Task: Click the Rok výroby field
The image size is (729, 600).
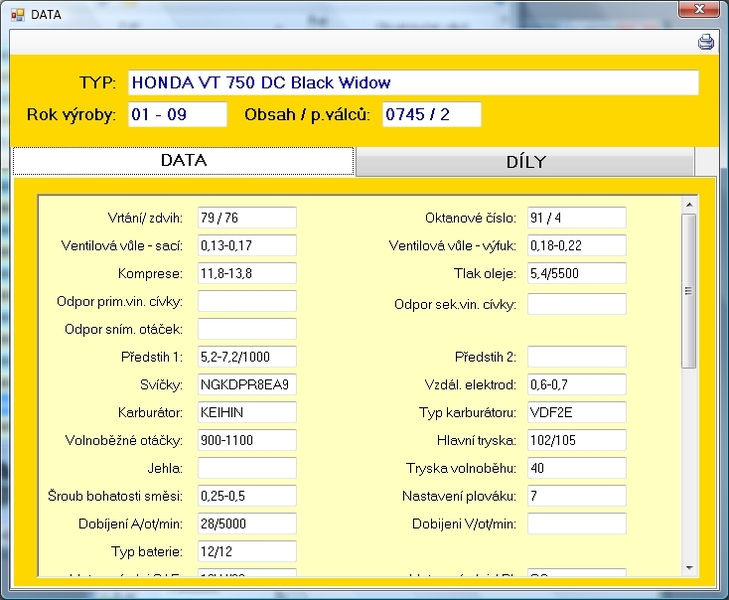Action: 178,114
